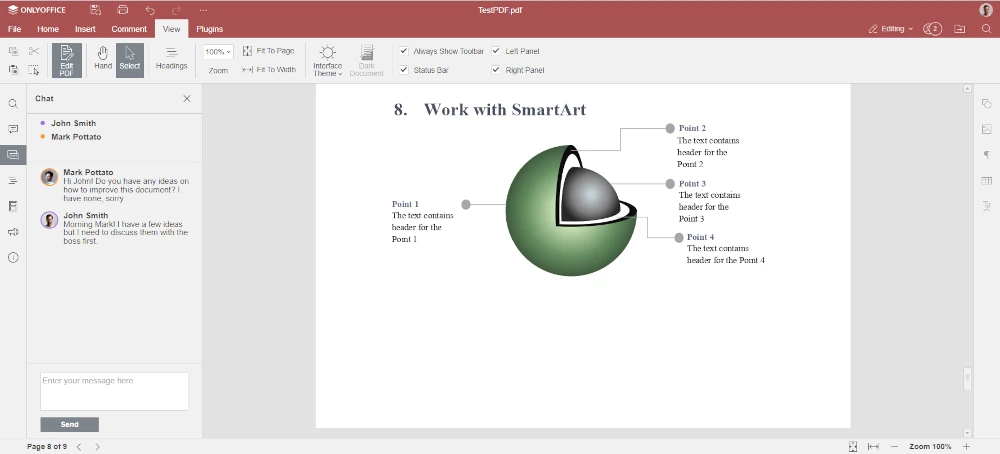Open the Paragraph settings right panel icon

987,154
